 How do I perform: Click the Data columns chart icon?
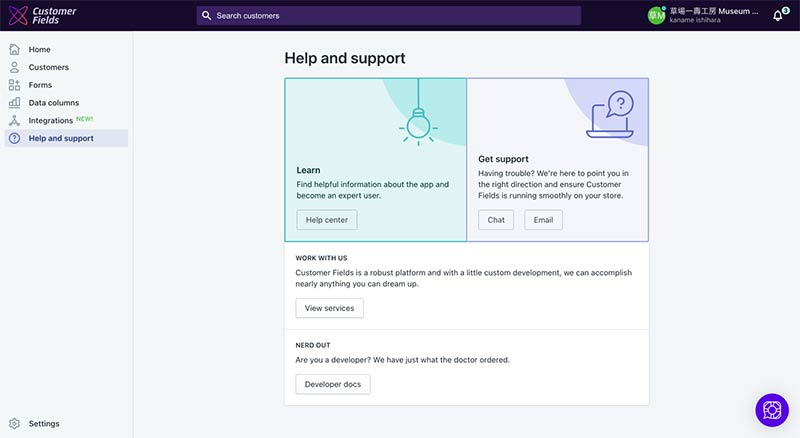(x=14, y=103)
